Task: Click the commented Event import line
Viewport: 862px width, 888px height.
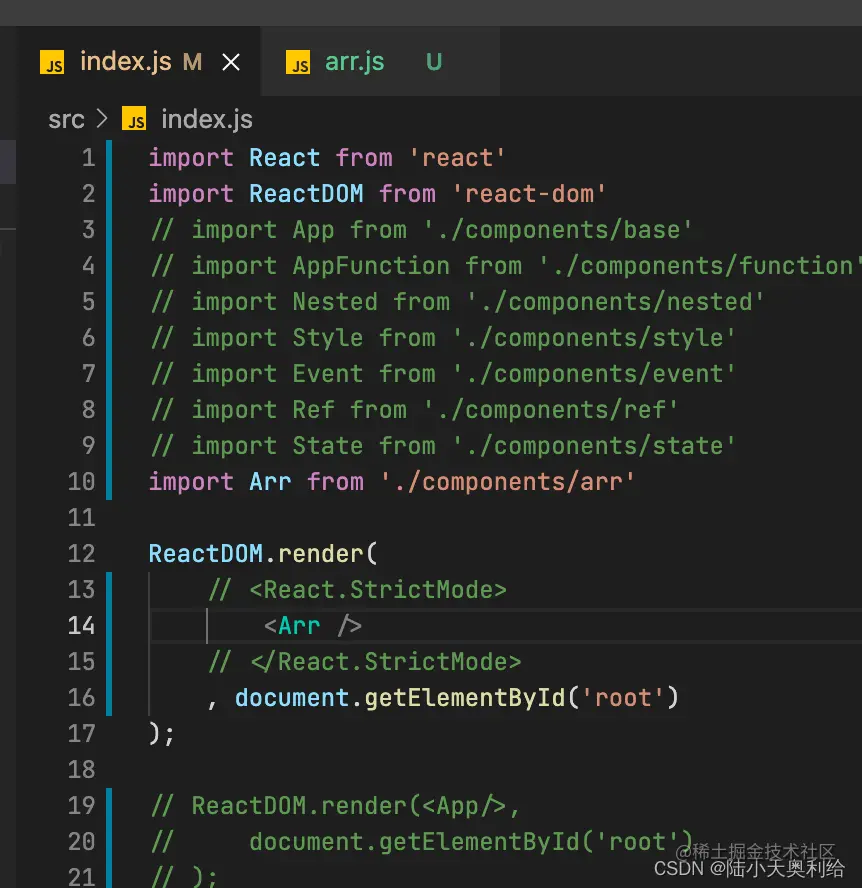Action: point(443,374)
